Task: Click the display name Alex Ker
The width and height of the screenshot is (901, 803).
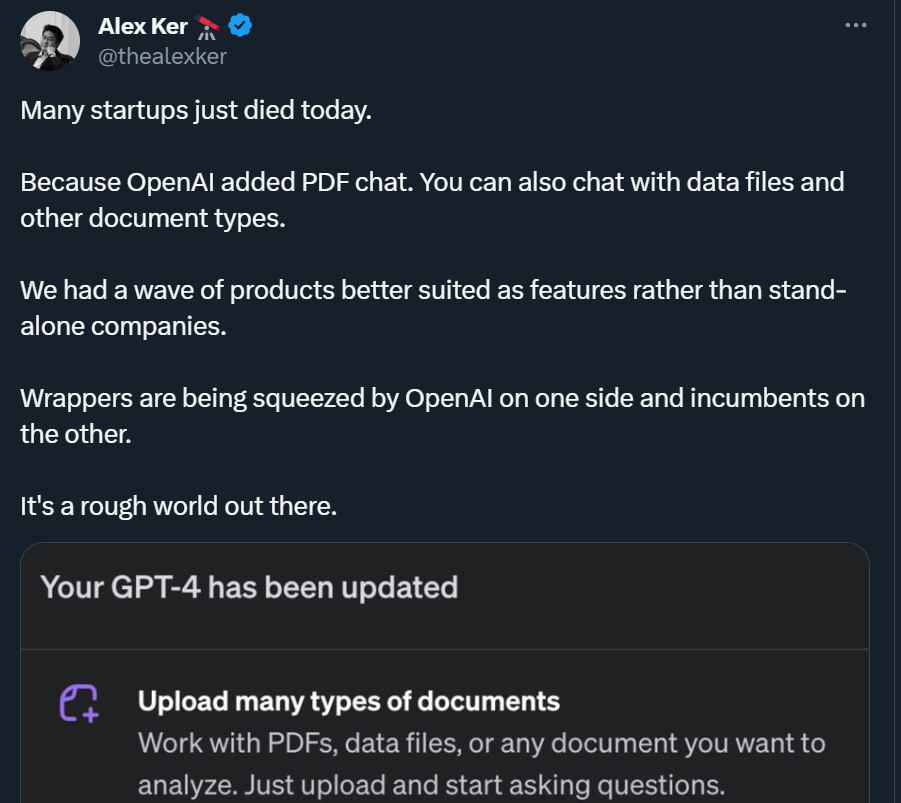Action: (x=143, y=27)
